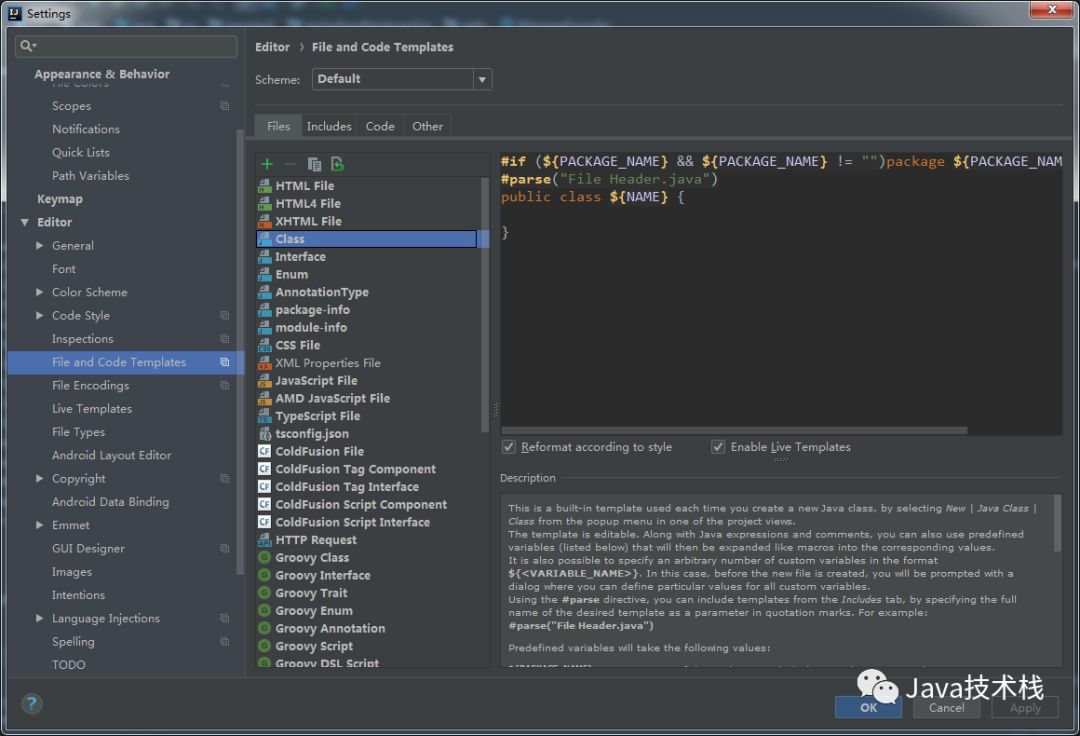Click the Groovy Trait green icon
Viewport: 1080px width, 736px height.
click(264, 593)
